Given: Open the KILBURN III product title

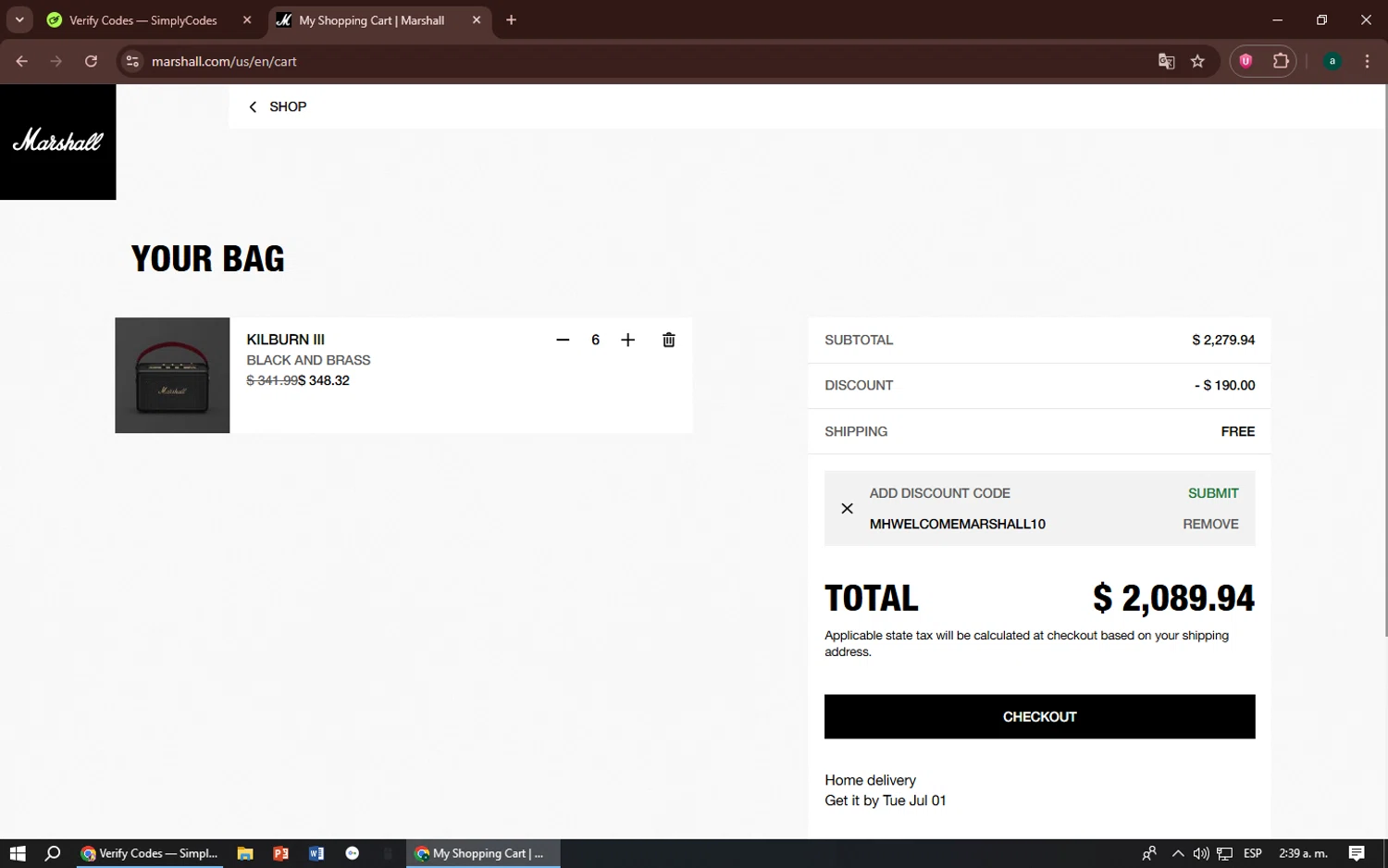Looking at the screenshot, I should pyautogui.click(x=285, y=340).
